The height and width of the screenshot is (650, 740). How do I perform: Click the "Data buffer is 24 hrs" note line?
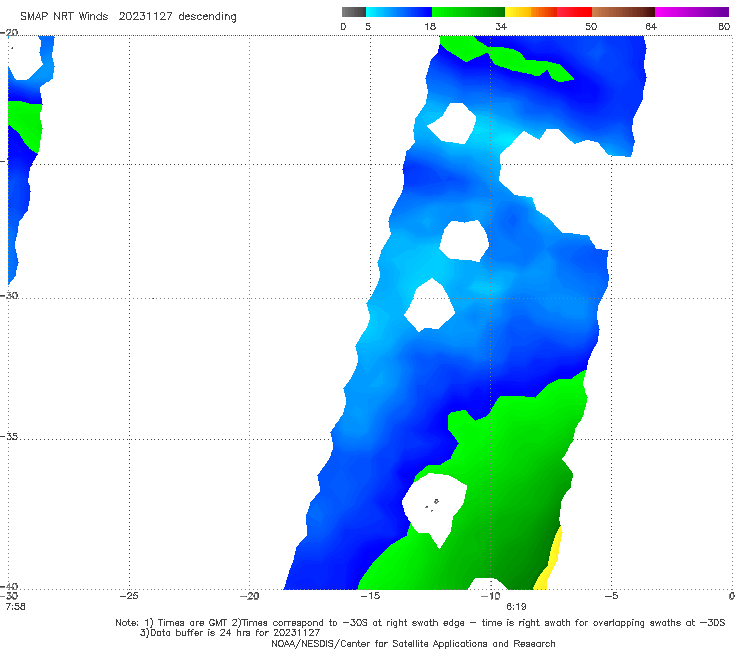[230, 633]
